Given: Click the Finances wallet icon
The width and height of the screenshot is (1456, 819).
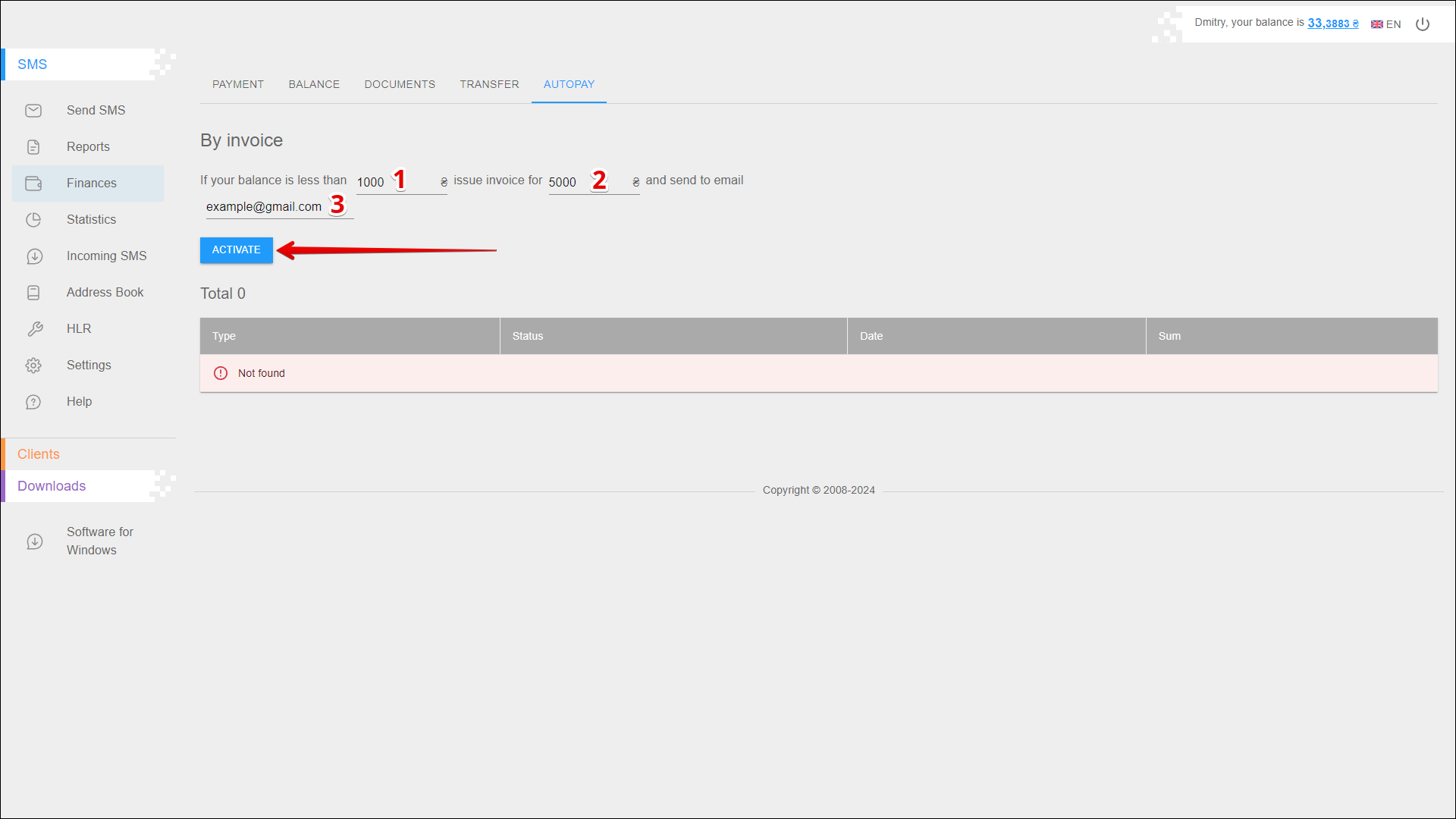Looking at the screenshot, I should coord(33,184).
